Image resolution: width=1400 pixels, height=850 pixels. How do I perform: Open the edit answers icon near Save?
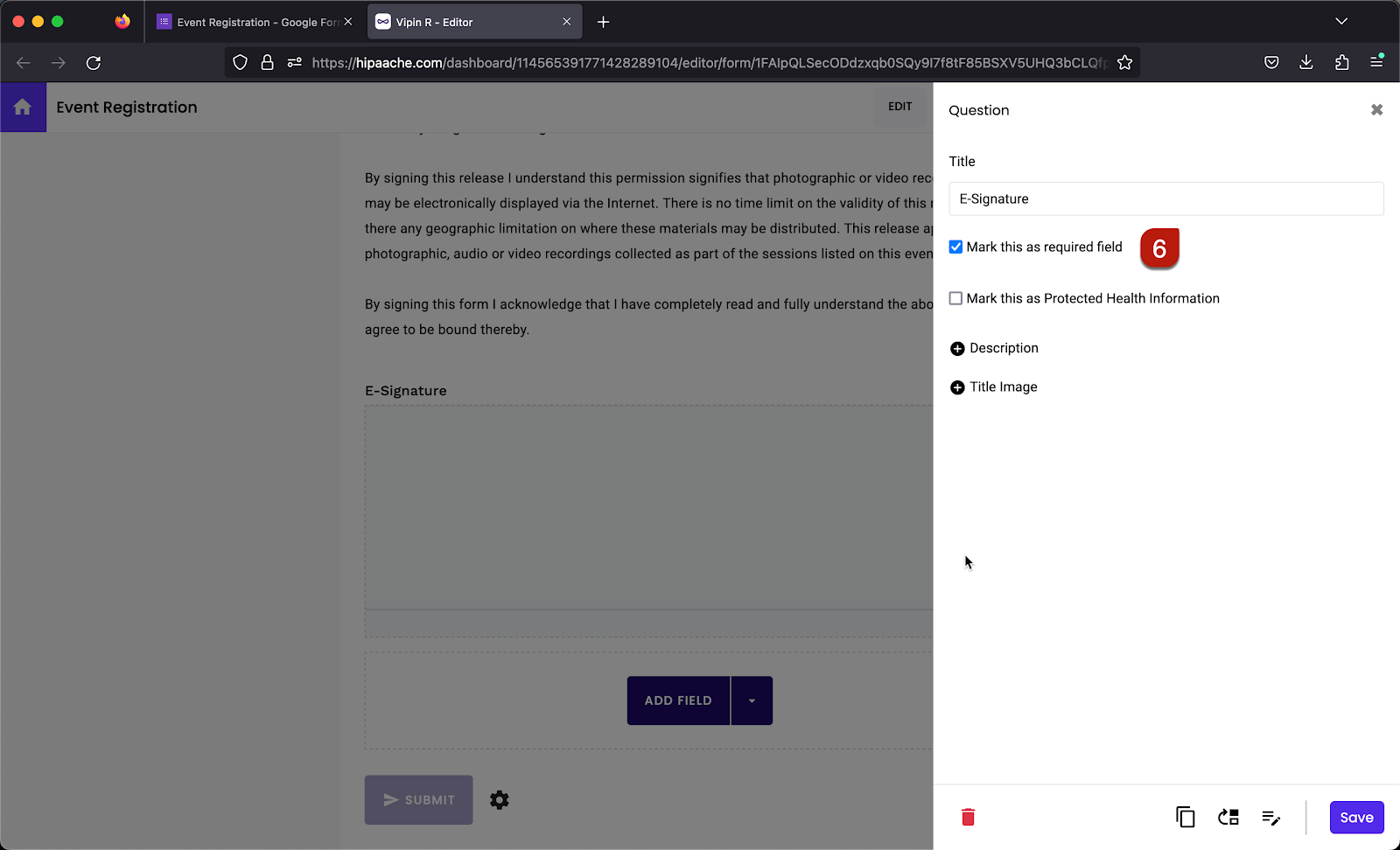[1270, 817]
